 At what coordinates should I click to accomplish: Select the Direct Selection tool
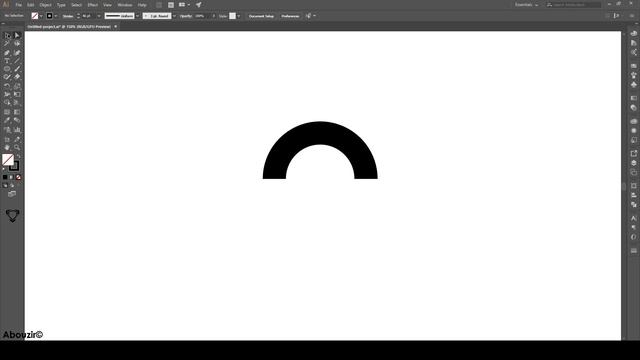pos(17,36)
